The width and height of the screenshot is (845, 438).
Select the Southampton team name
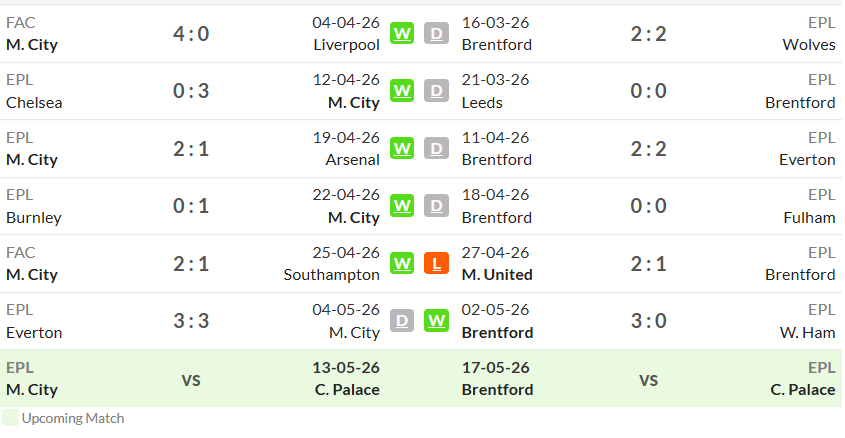tap(331, 275)
